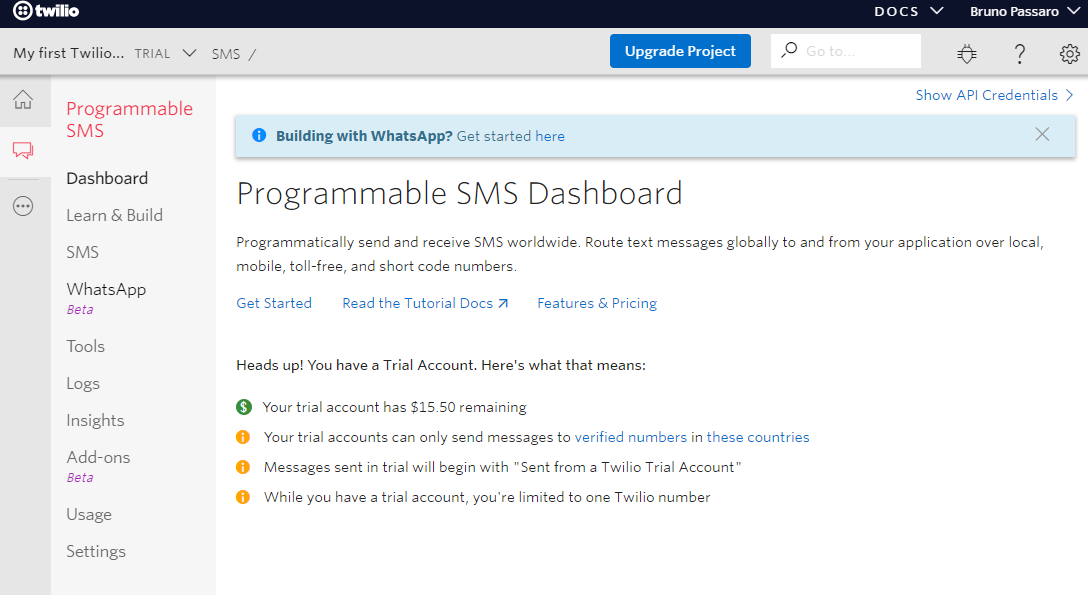Click 'Your trial account has $15.50 remaining'

394,407
